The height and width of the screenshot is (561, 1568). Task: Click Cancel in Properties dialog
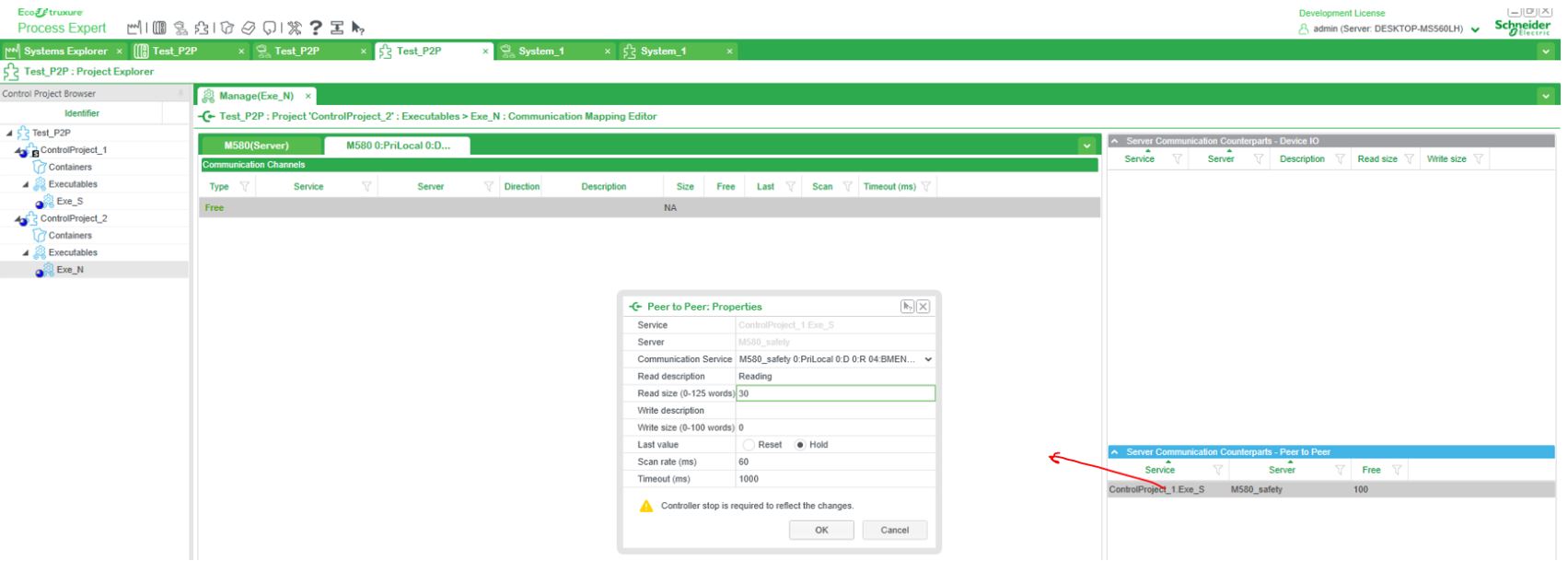(894, 530)
